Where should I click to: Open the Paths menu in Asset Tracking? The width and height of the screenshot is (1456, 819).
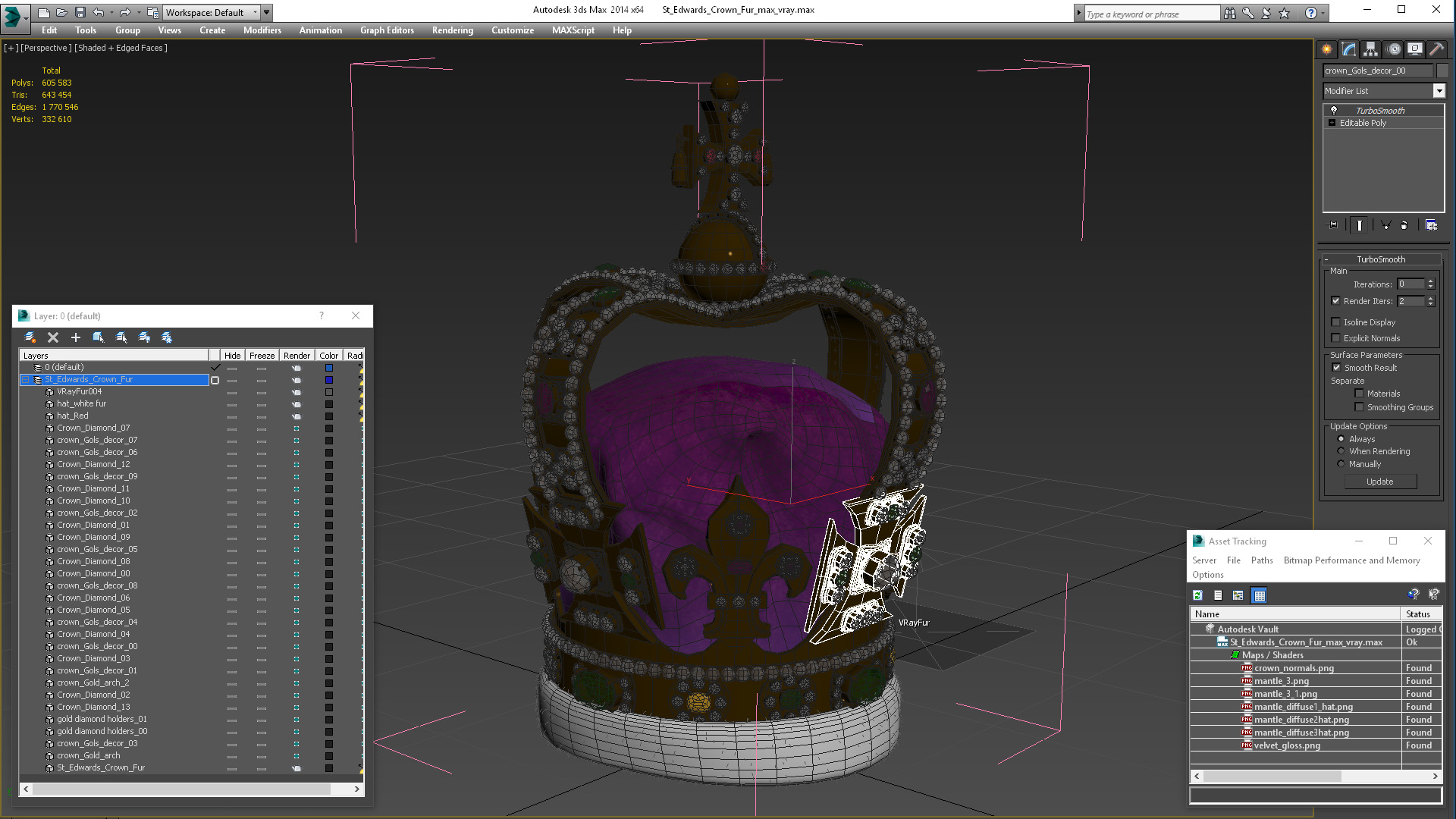click(1261, 560)
